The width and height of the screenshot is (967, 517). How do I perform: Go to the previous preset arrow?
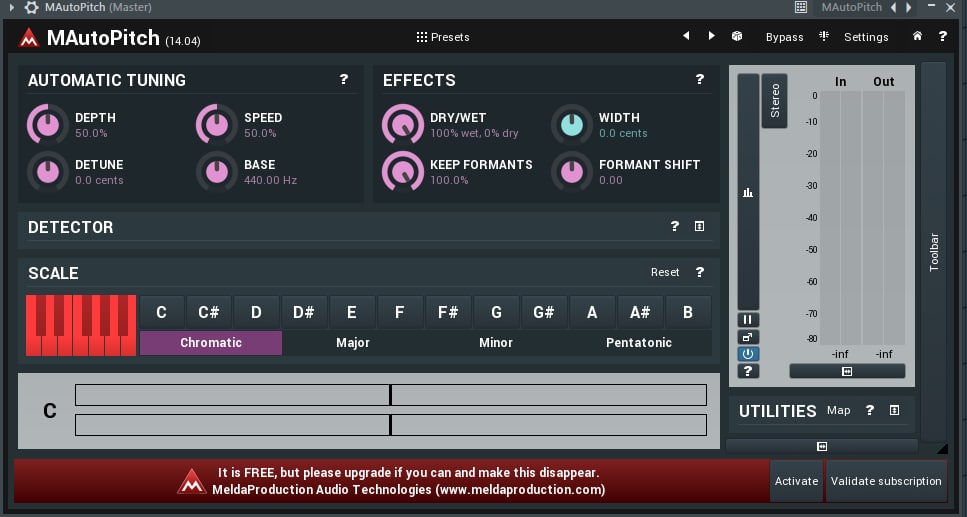coord(686,36)
